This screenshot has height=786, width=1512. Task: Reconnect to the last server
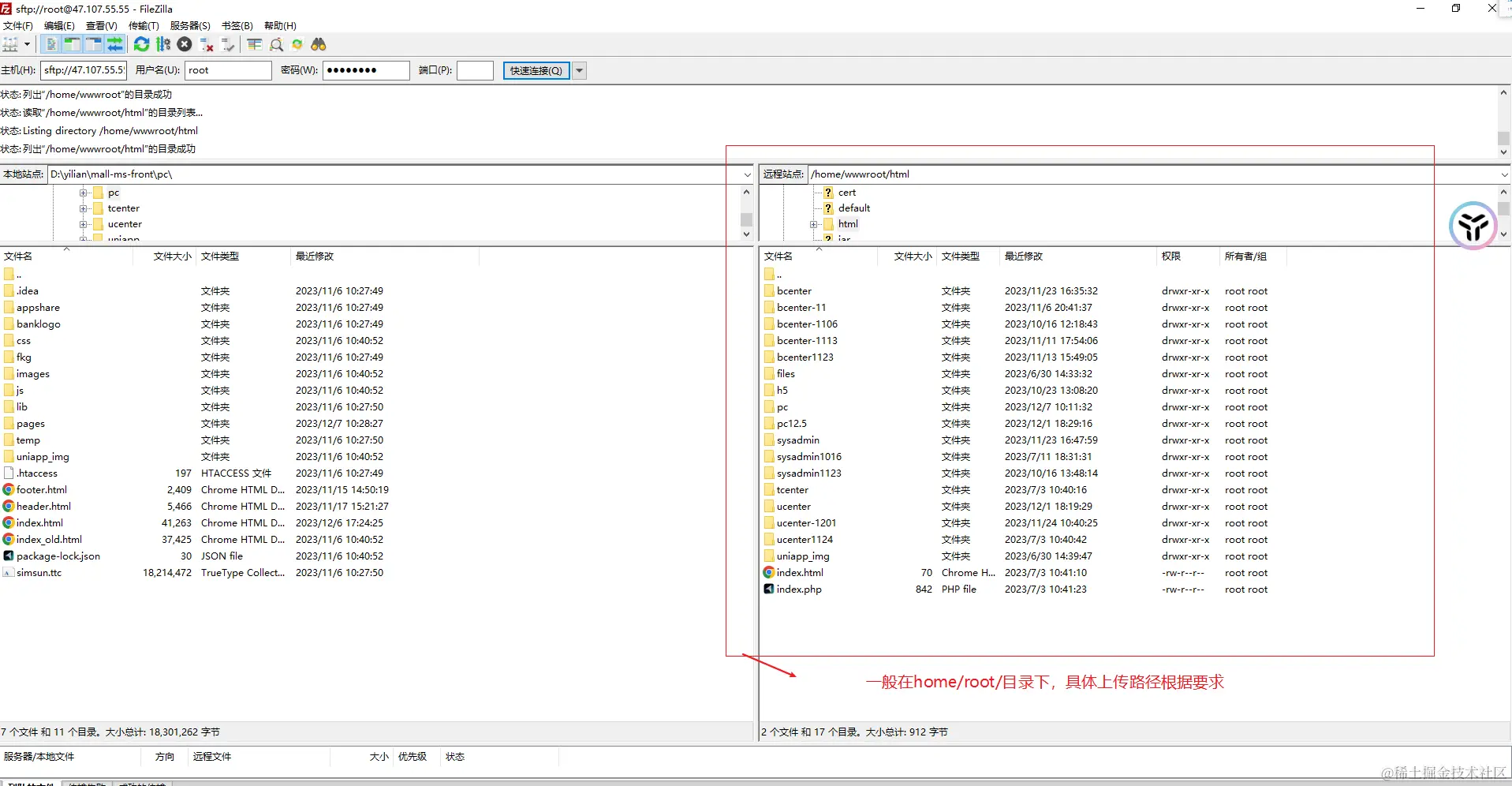(228, 44)
